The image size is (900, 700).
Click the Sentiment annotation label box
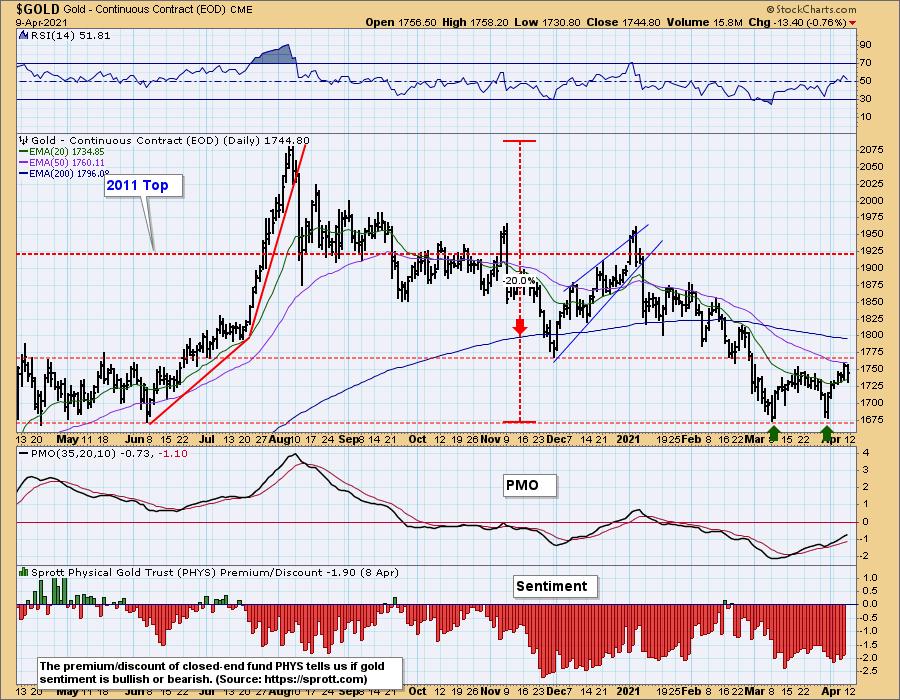(555, 586)
